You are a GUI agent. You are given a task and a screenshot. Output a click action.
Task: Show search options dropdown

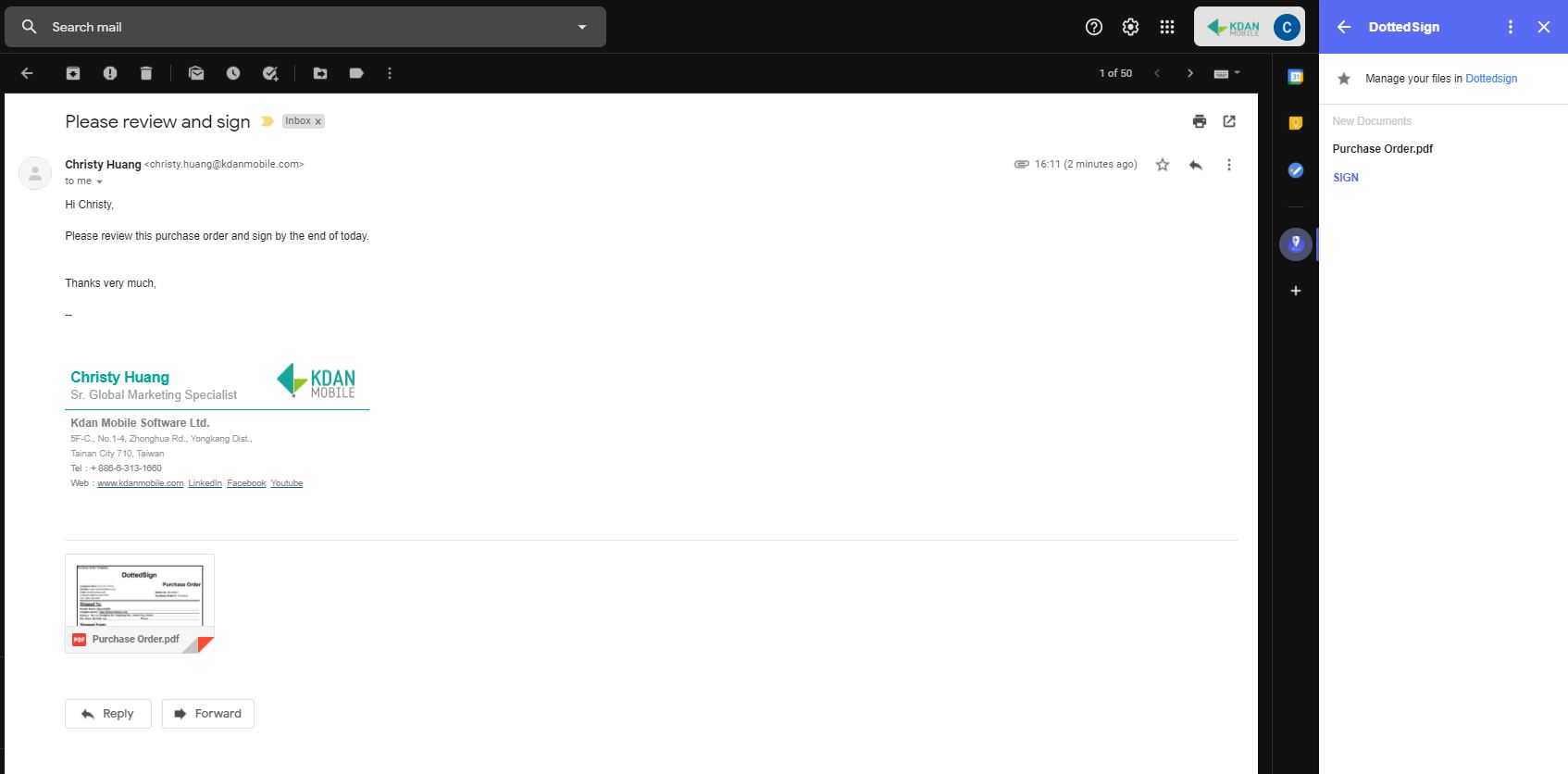[x=582, y=27]
